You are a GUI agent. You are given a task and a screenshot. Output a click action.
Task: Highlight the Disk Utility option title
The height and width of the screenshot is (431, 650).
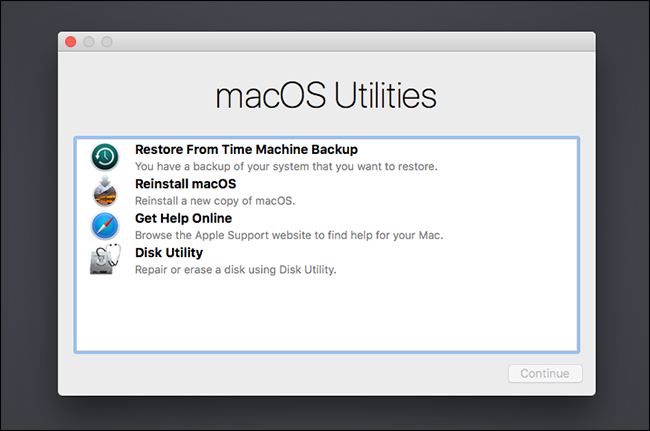(x=169, y=252)
